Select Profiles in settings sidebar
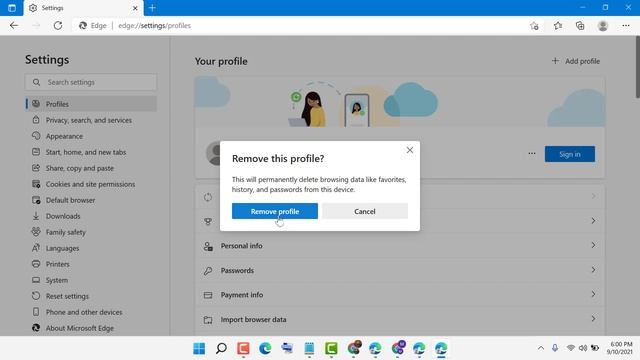The height and width of the screenshot is (360, 640). click(91, 104)
